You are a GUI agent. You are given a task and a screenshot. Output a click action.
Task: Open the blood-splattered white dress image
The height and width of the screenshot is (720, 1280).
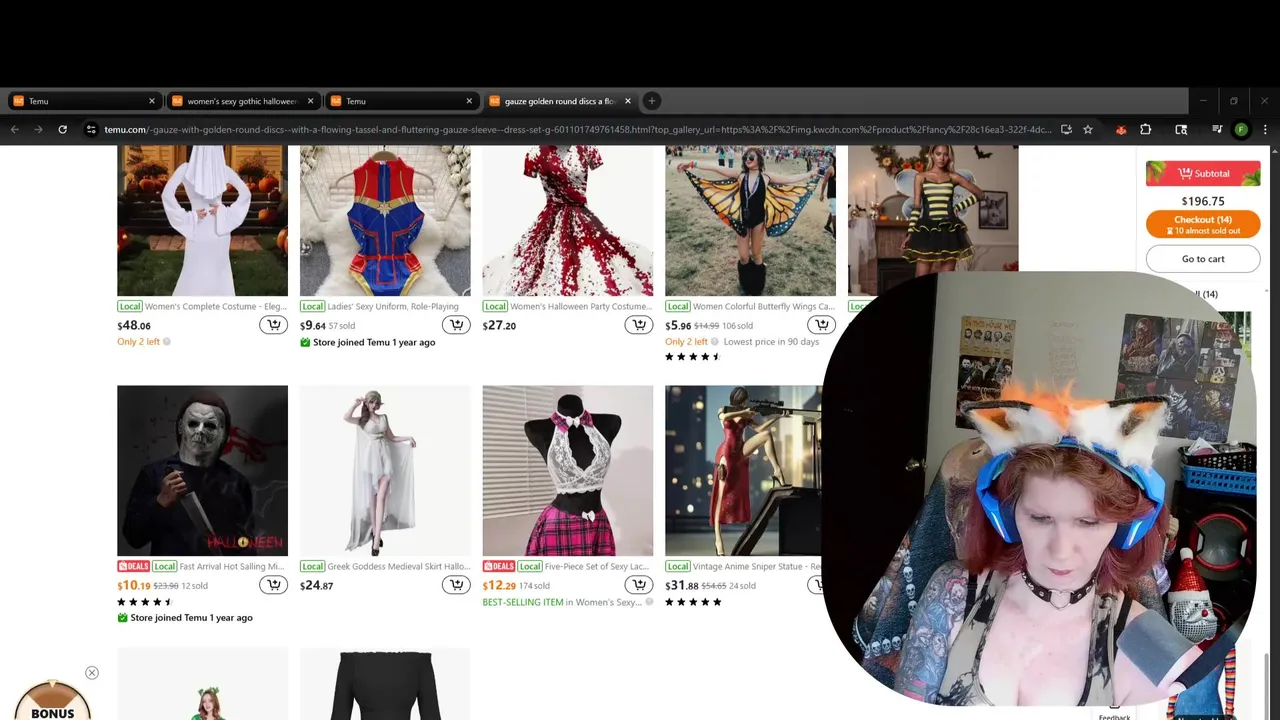[568, 220]
